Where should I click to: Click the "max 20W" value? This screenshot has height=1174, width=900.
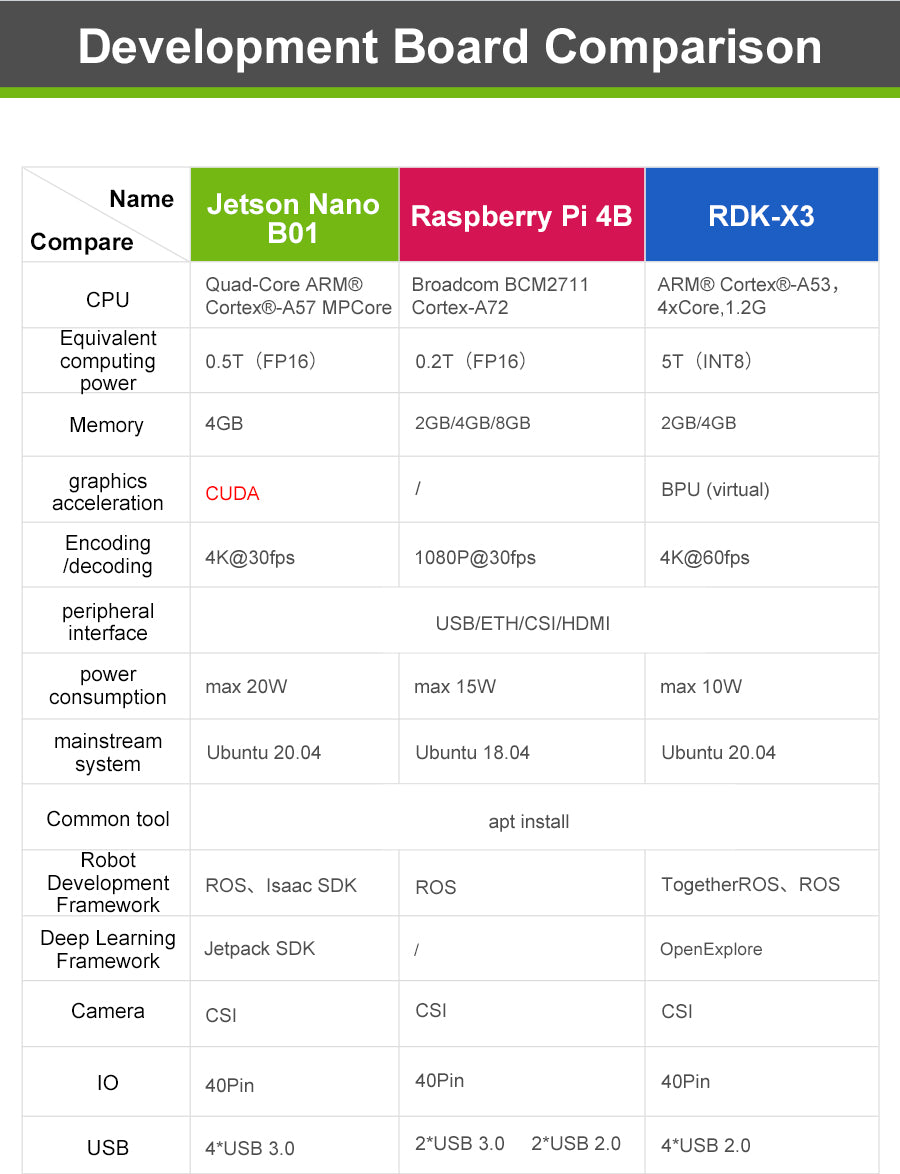tap(246, 687)
